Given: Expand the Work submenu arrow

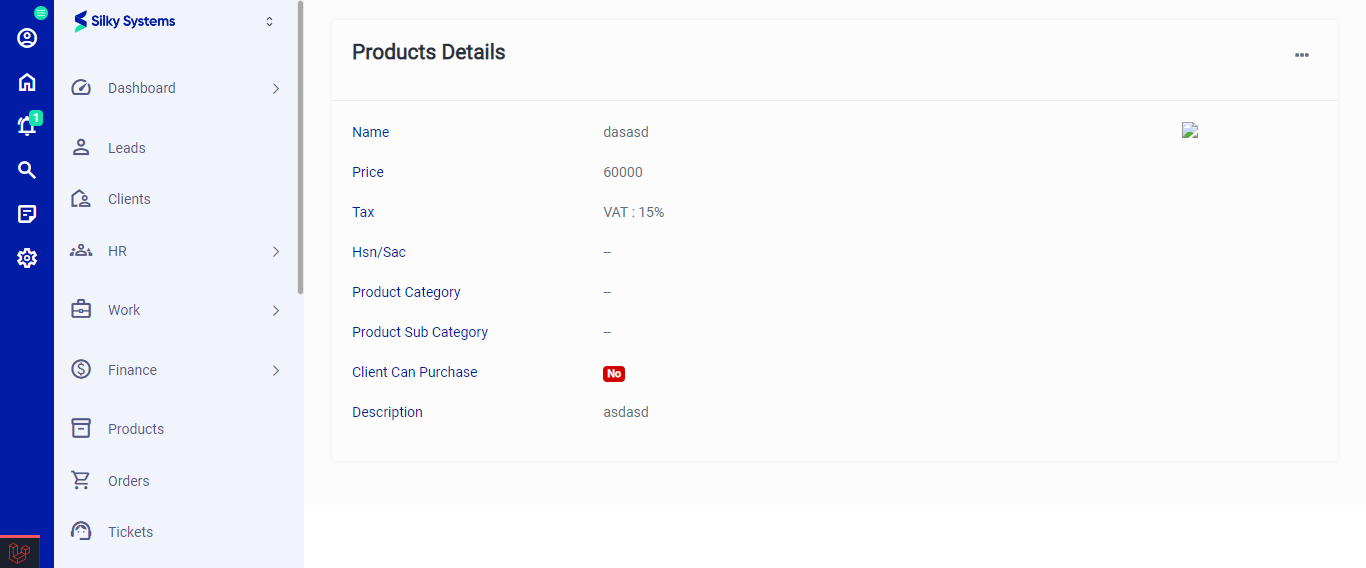Looking at the screenshot, I should pos(276,311).
